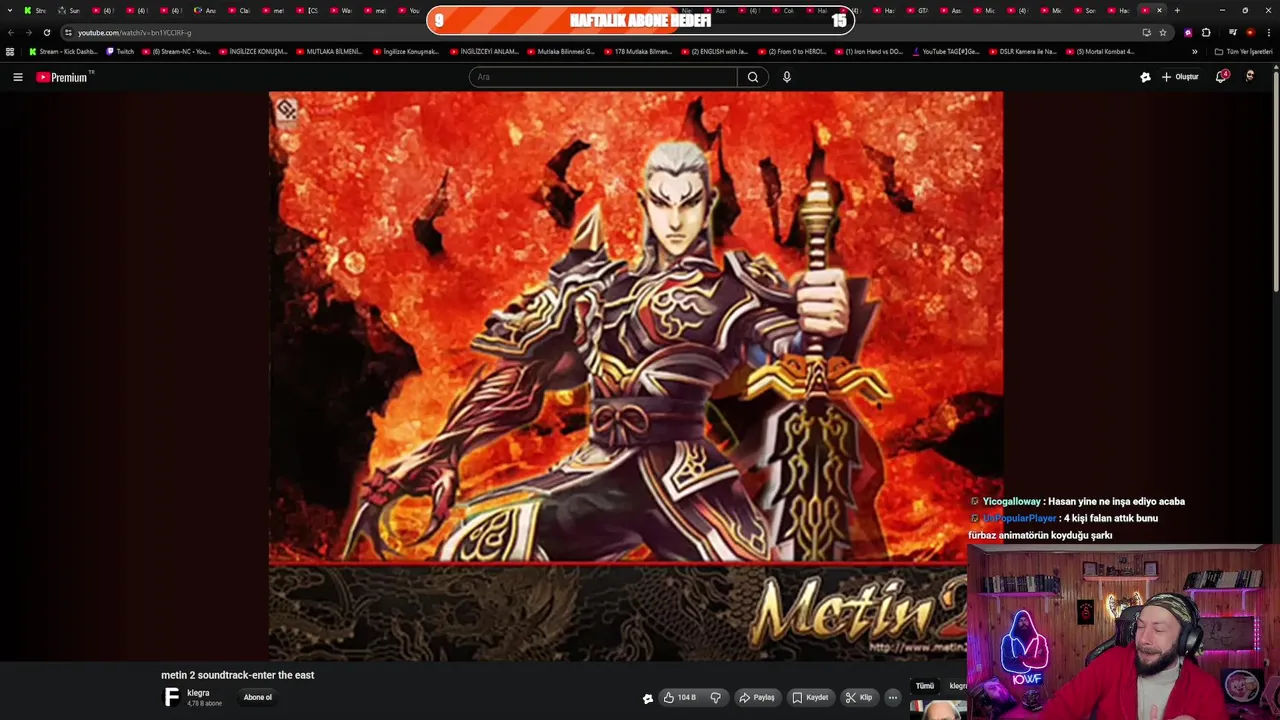Select 'Tümü' filter chip

pyautogui.click(x=925, y=686)
